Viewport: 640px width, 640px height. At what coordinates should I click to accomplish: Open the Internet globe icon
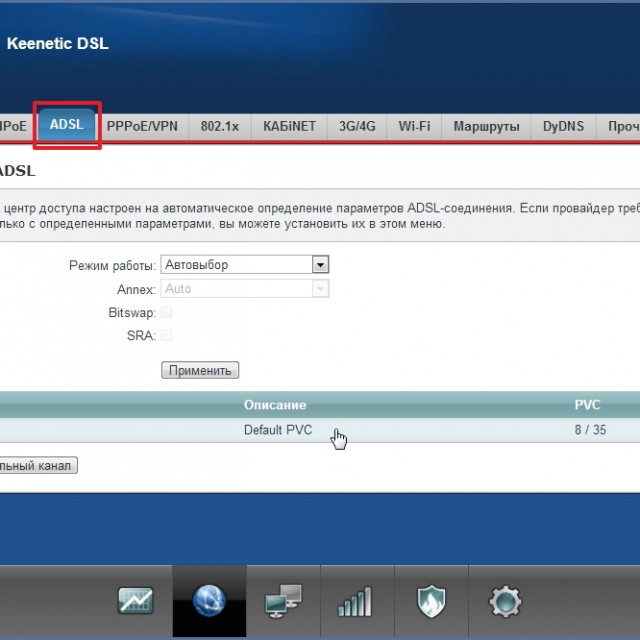209,600
